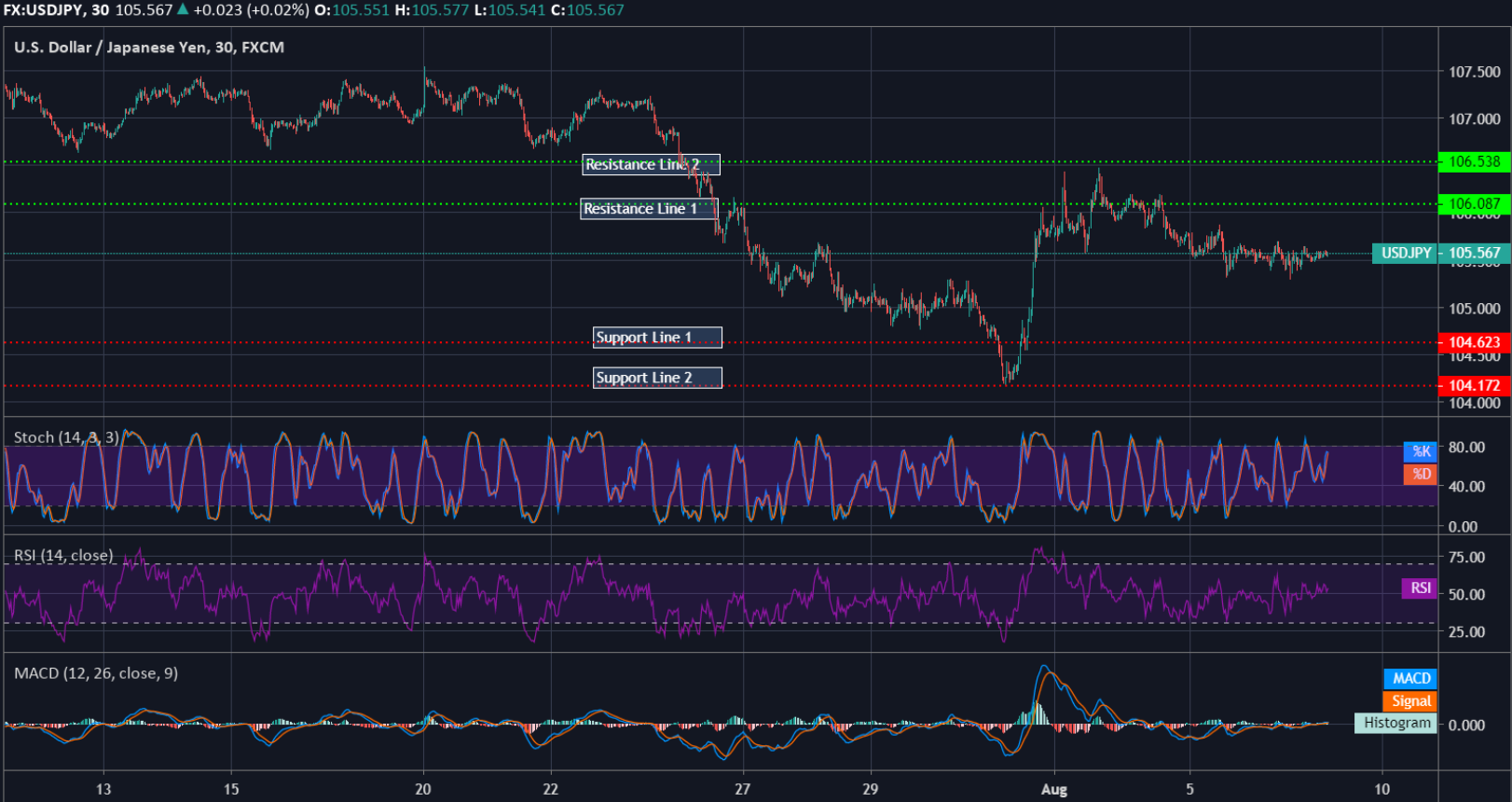
Task: Click the 50.00 RSI axis value
Action: pyautogui.click(x=1467, y=595)
